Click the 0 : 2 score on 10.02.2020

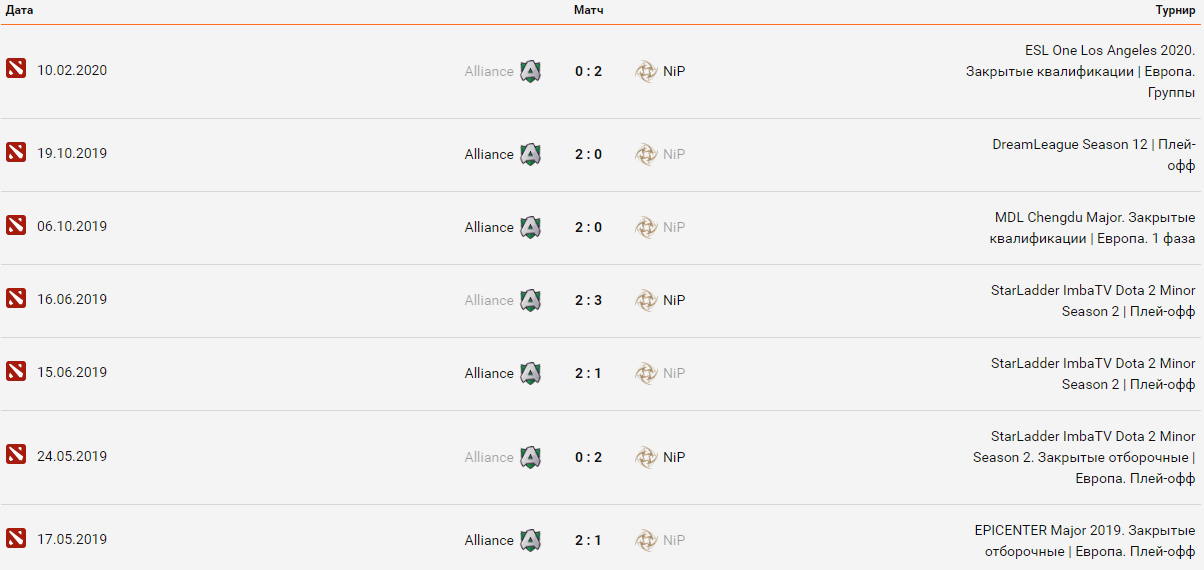588,71
